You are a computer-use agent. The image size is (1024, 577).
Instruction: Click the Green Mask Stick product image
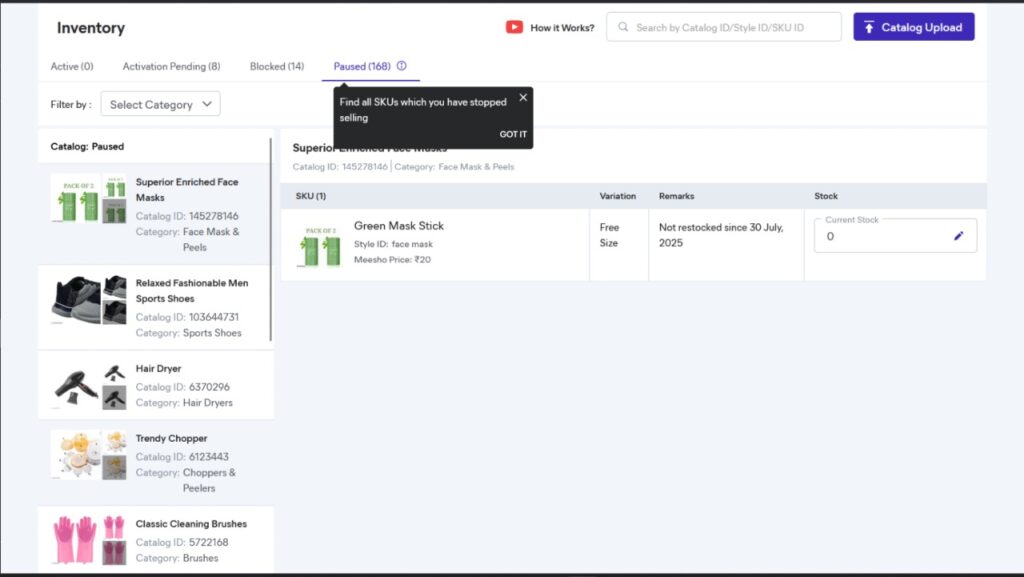(x=320, y=245)
